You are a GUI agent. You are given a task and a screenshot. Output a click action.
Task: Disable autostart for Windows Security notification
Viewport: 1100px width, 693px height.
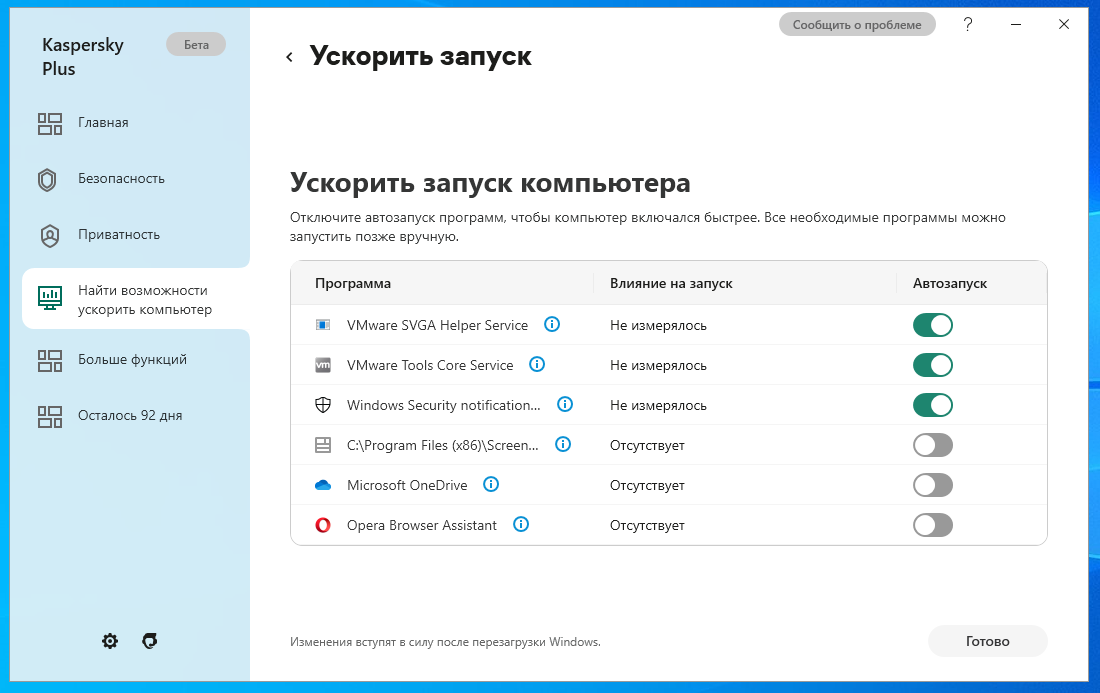pos(932,405)
